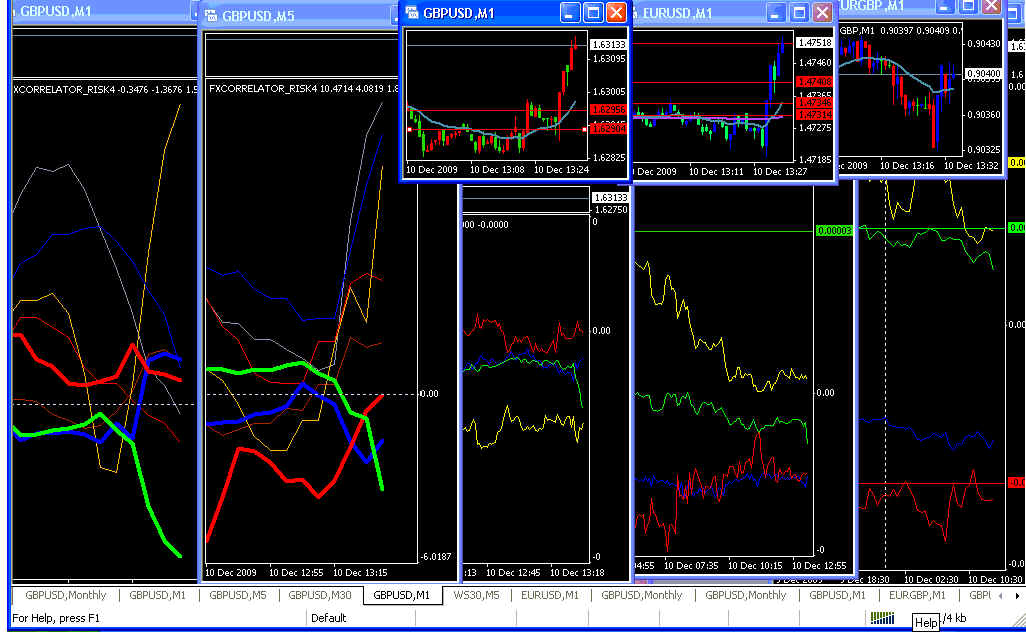Click the chart icon in the active GBPUSD,M1 title bar
The width and height of the screenshot is (1026, 632).
tap(412, 12)
